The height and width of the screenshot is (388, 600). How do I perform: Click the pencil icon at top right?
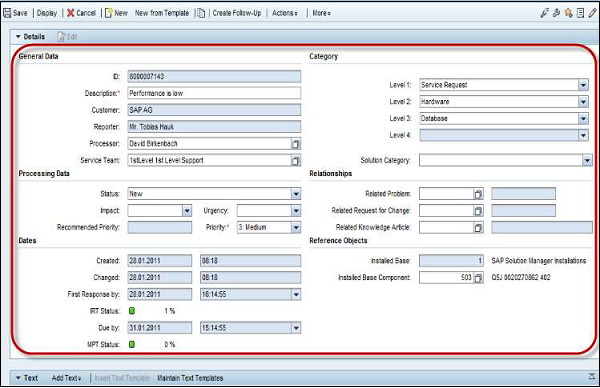tap(592, 13)
